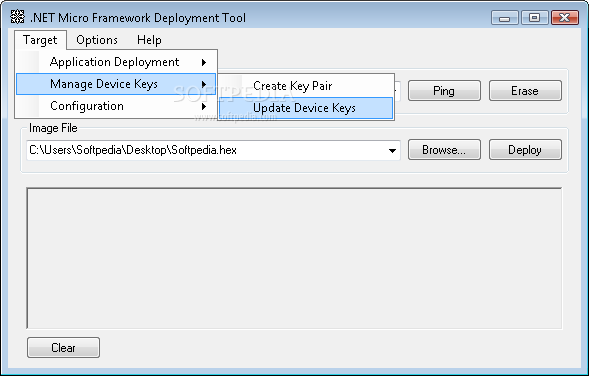Screen dimensions: 589x376
Task: Open the Image File path dropdown arrow
Action: pyautogui.click(x=392, y=151)
